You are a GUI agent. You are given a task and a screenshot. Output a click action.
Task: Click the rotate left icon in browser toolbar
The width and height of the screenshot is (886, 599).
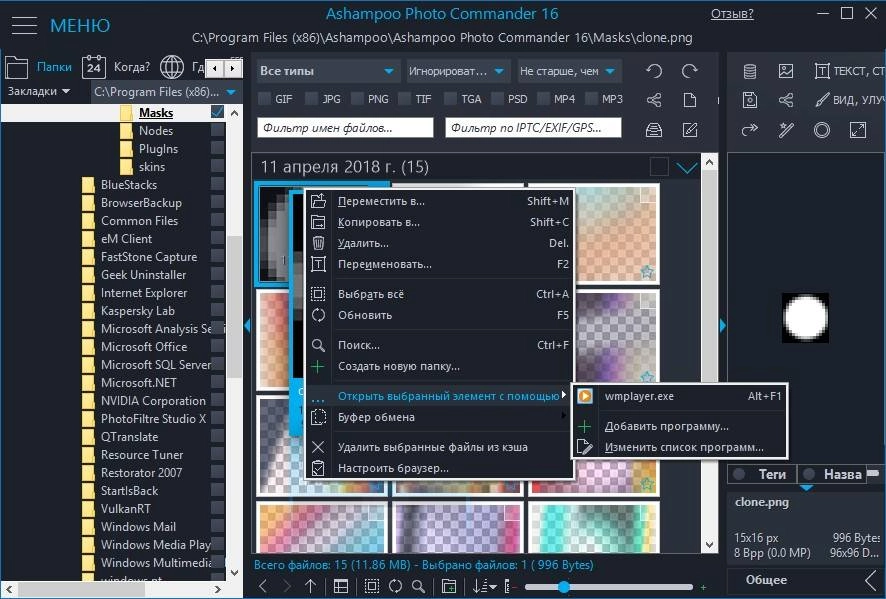(654, 71)
